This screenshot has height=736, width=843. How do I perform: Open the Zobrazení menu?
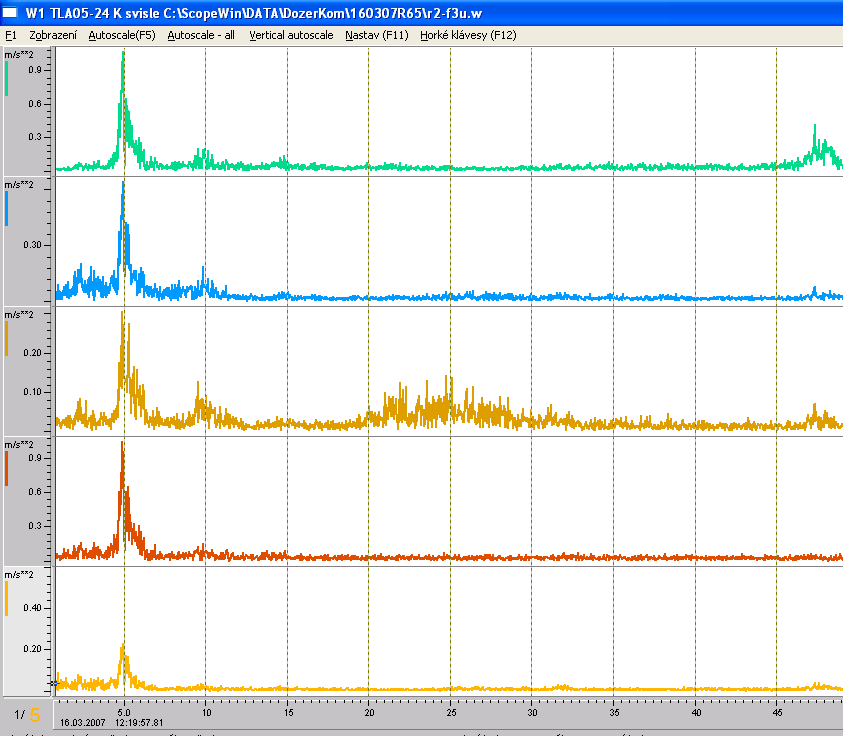pyautogui.click(x=53, y=35)
